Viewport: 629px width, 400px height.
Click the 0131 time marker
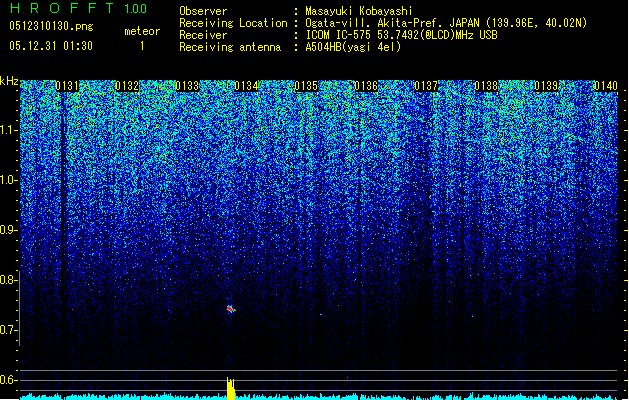(x=67, y=86)
